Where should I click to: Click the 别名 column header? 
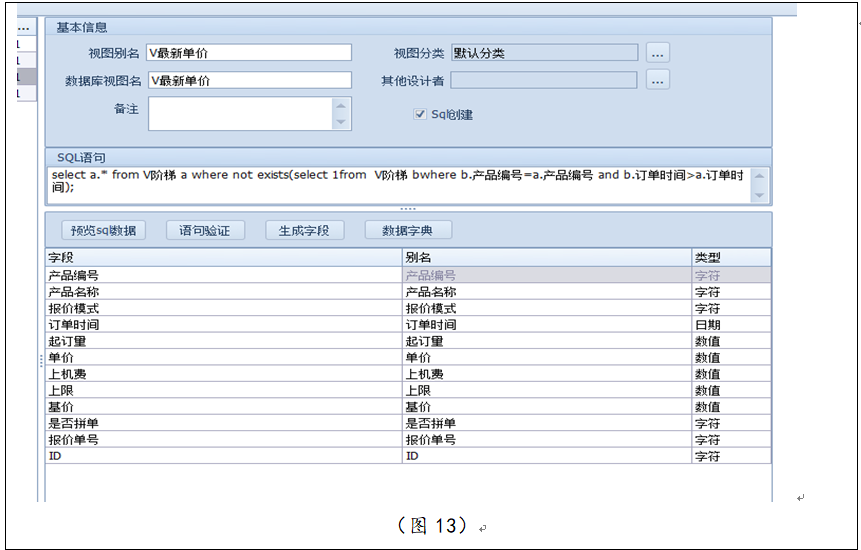click(x=546, y=258)
